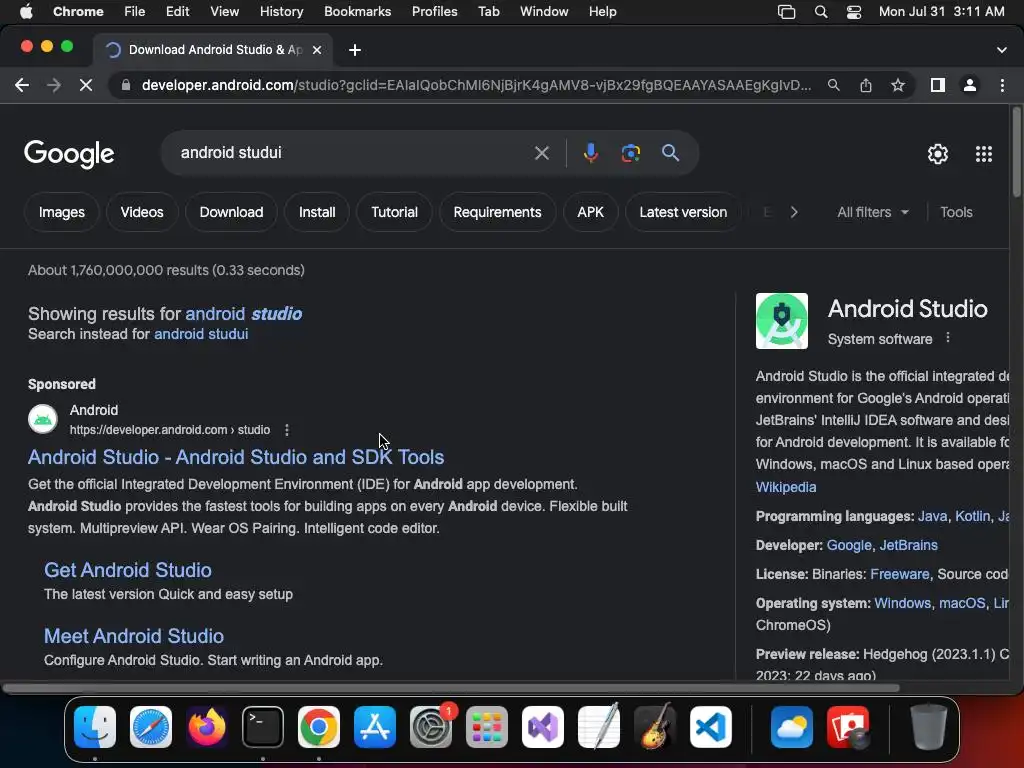Viewport: 1024px width, 768px height.
Task: Select the Download filter chip
Action: [231, 212]
